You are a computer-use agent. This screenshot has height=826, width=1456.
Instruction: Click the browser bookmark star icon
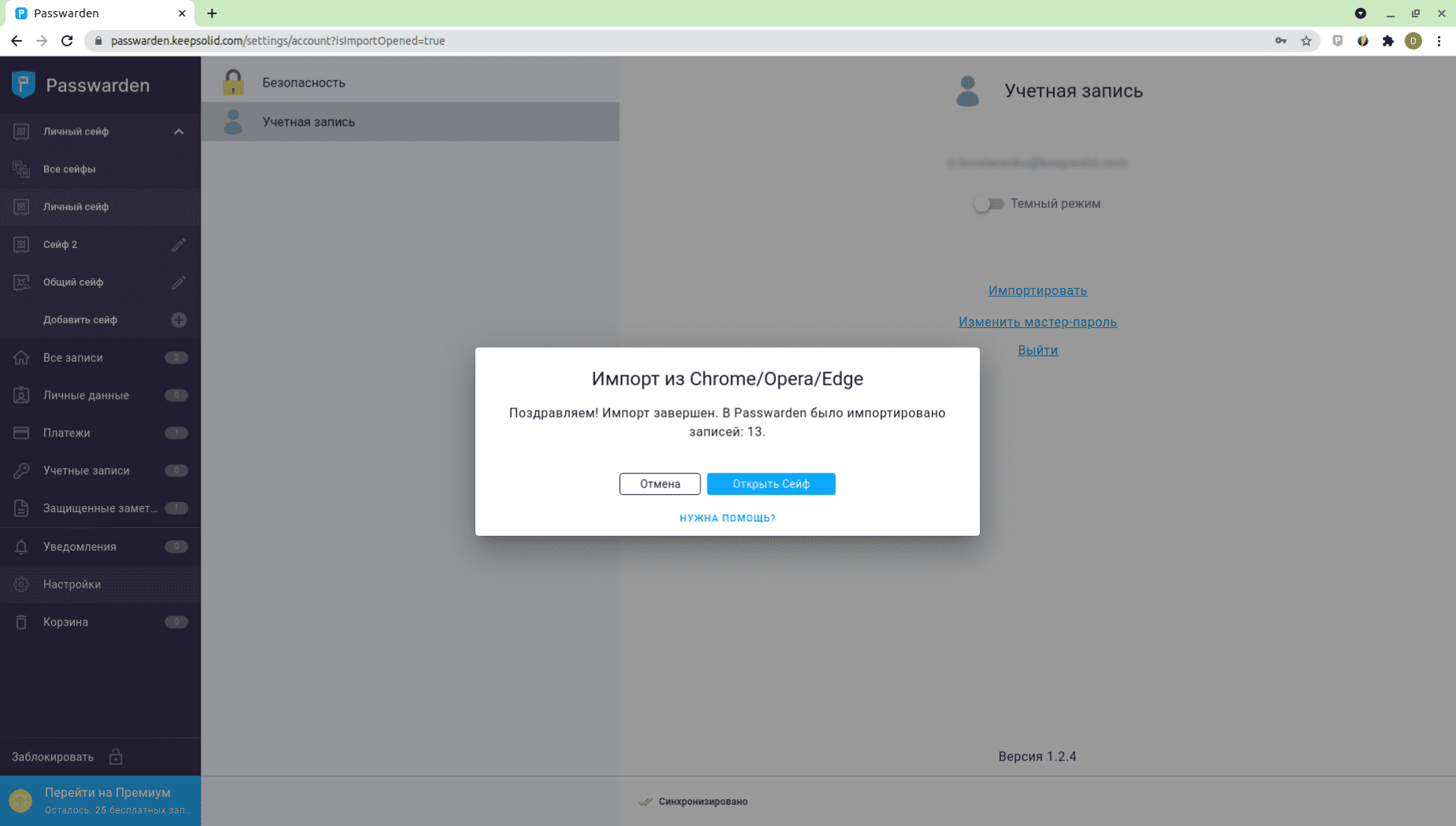tap(1306, 41)
